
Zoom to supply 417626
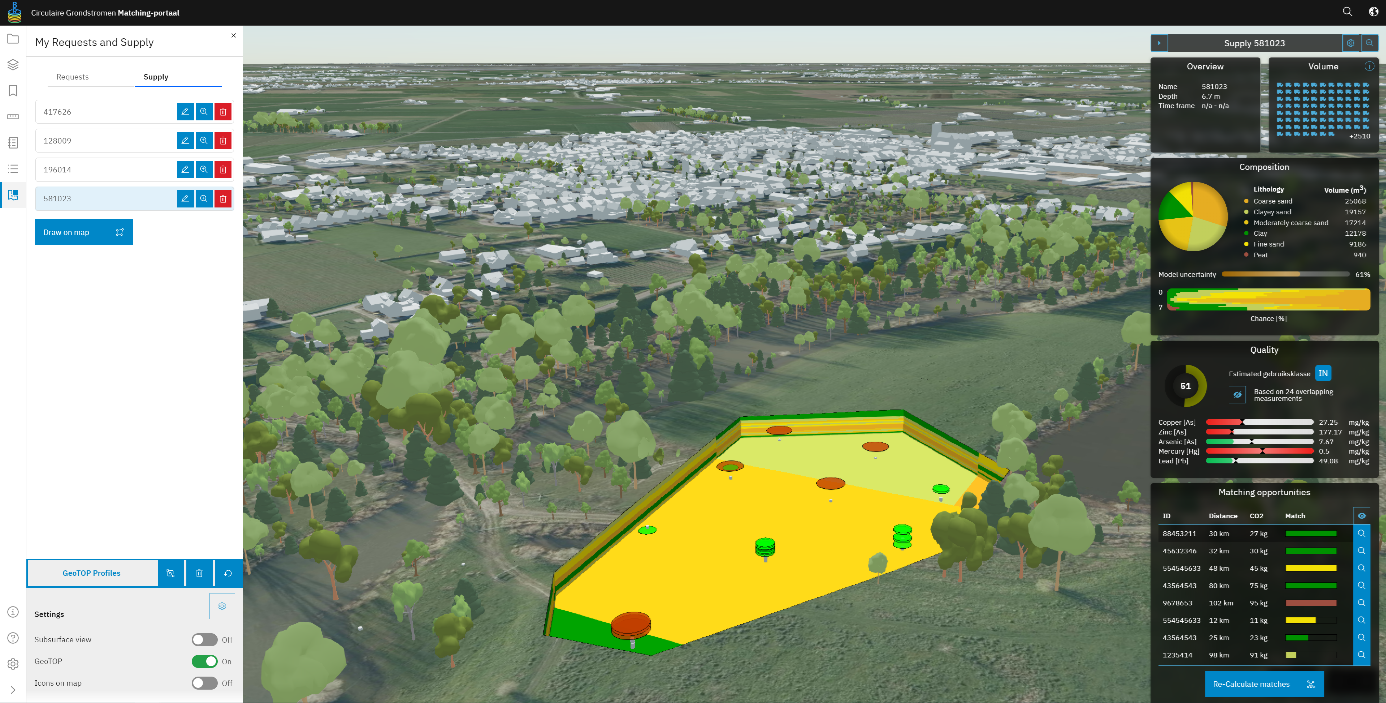(x=204, y=112)
